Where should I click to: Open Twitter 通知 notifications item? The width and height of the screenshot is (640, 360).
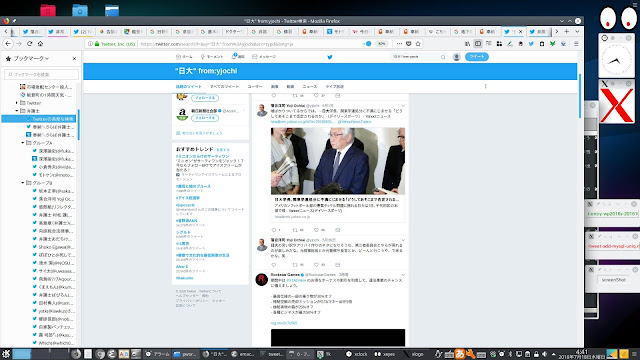pos(238,57)
